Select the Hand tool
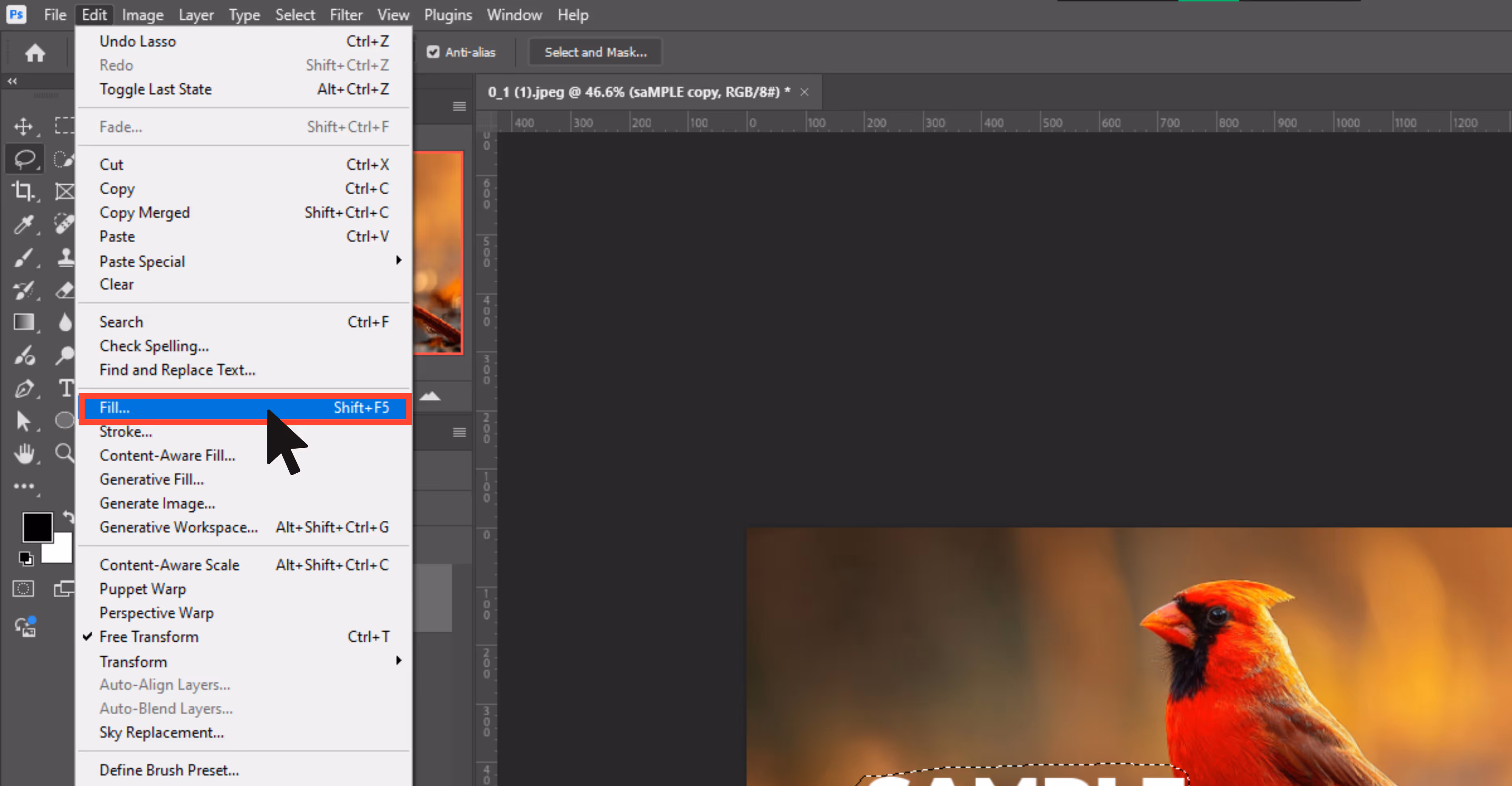1512x786 pixels. click(x=24, y=453)
